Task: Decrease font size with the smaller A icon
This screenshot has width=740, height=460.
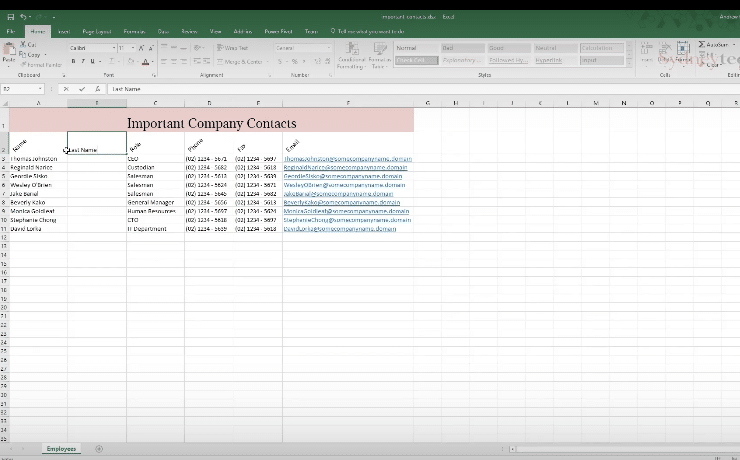Action: click(x=151, y=48)
